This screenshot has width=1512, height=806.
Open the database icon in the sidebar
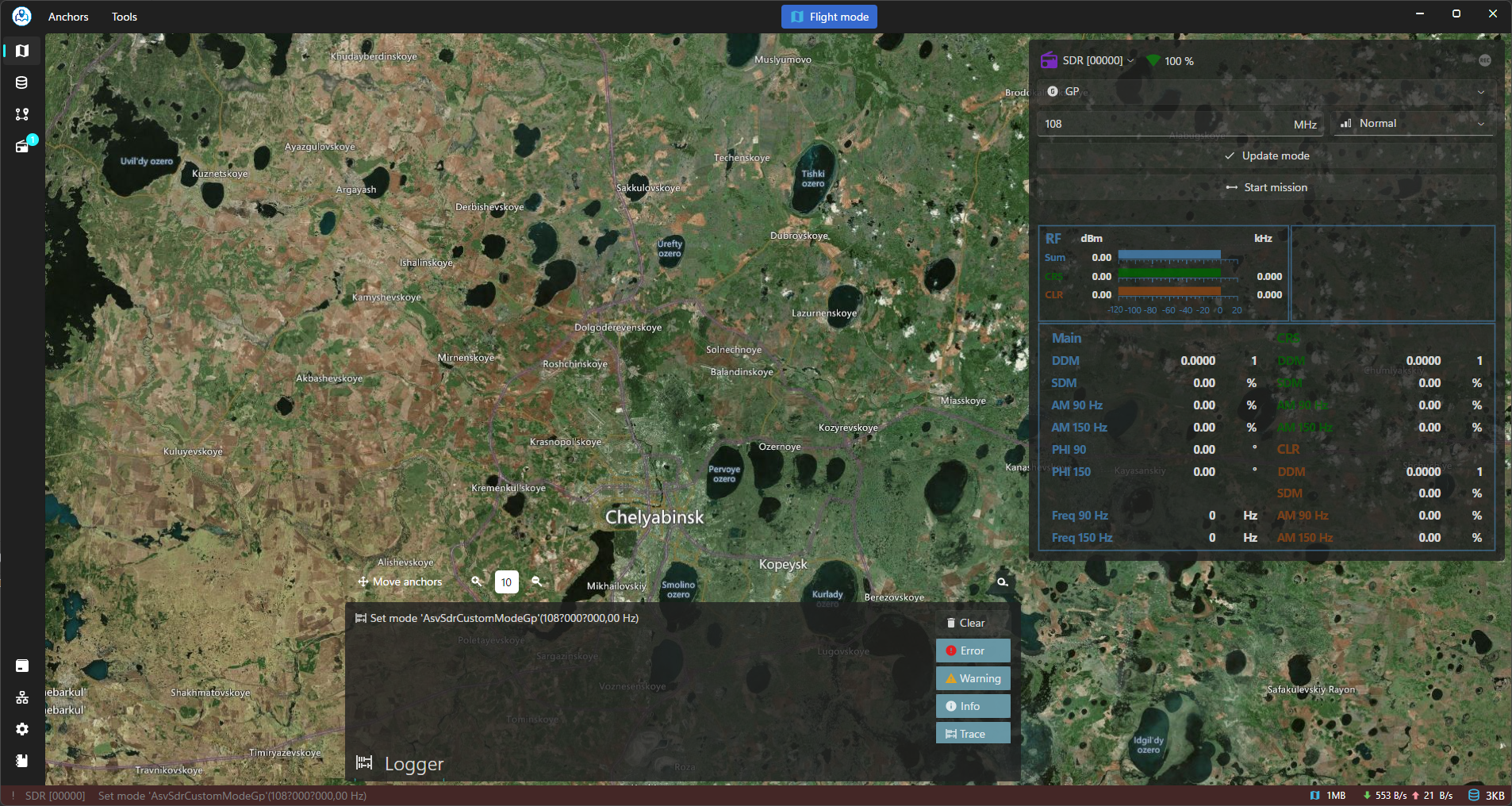point(22,83)
